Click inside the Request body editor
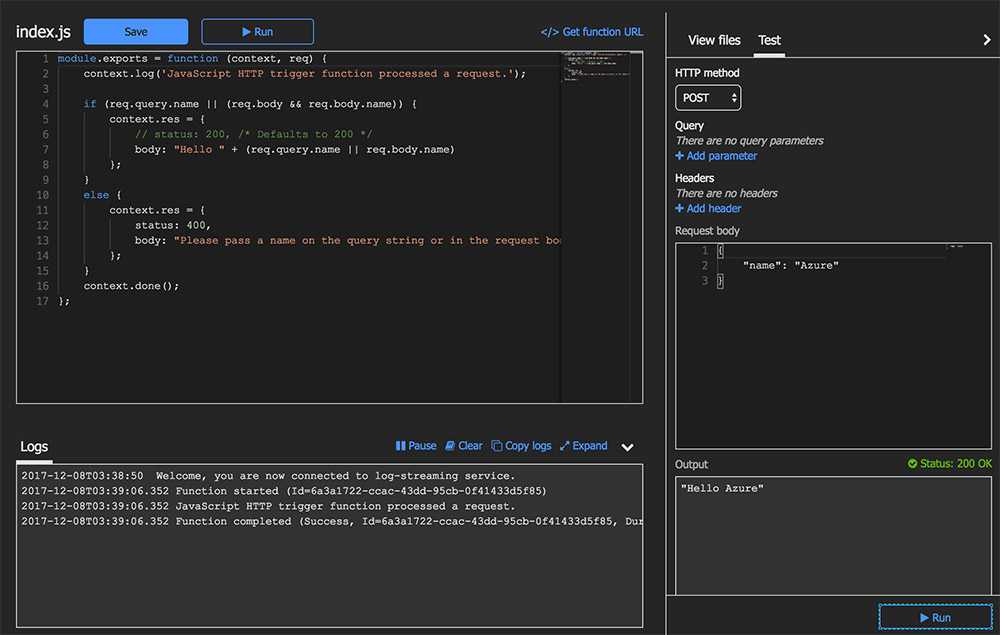Viewport: 1000px width, 635px height. point(833,346)
